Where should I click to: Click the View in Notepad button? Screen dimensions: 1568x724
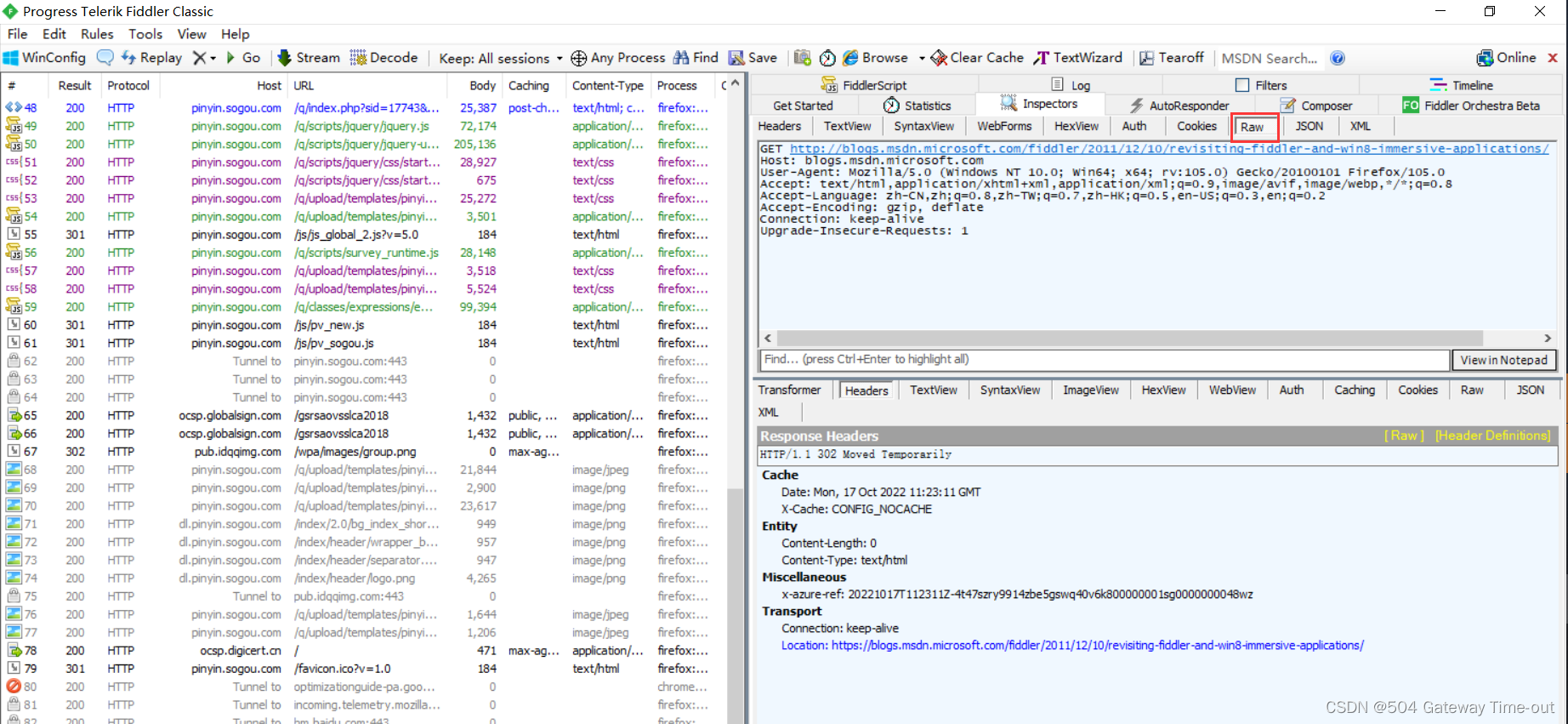tap(1504, 360)
